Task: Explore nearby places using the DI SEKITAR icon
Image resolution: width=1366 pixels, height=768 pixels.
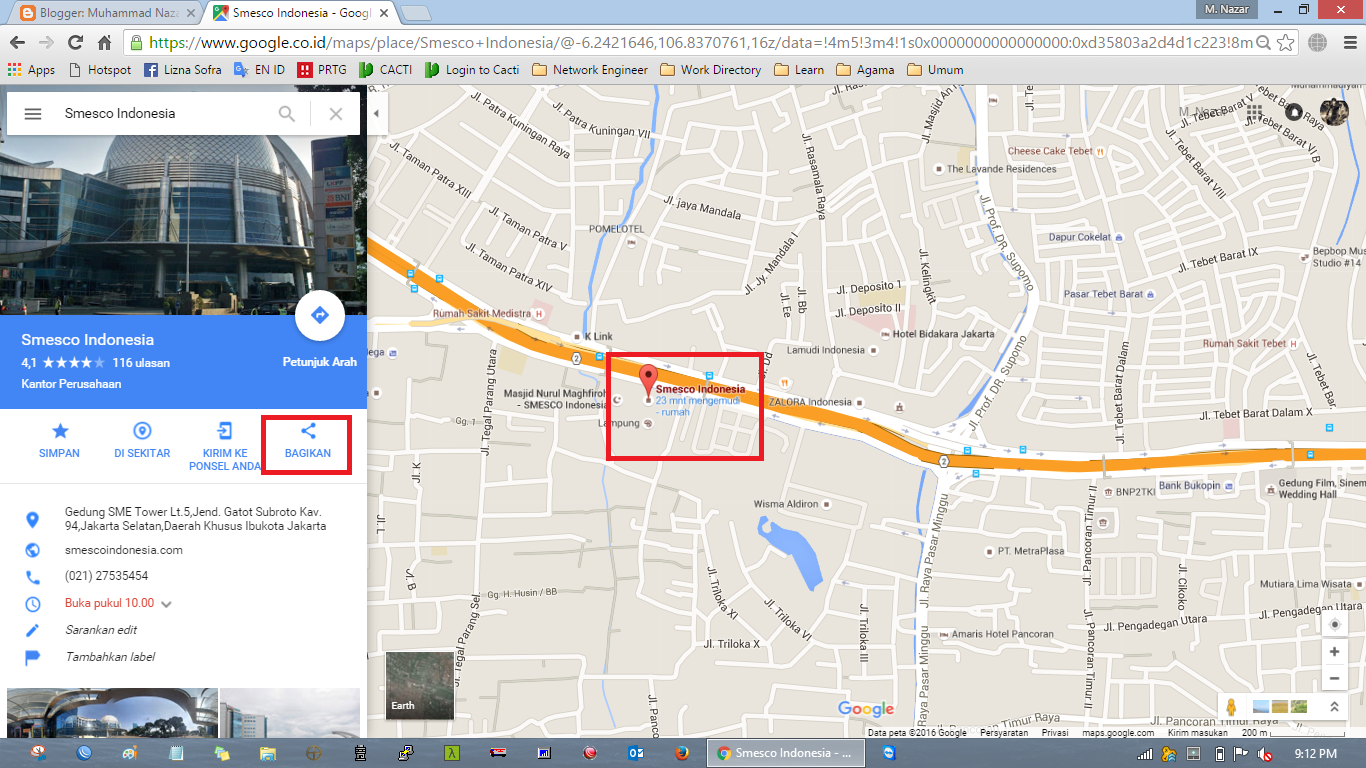Action: point(141,432)
